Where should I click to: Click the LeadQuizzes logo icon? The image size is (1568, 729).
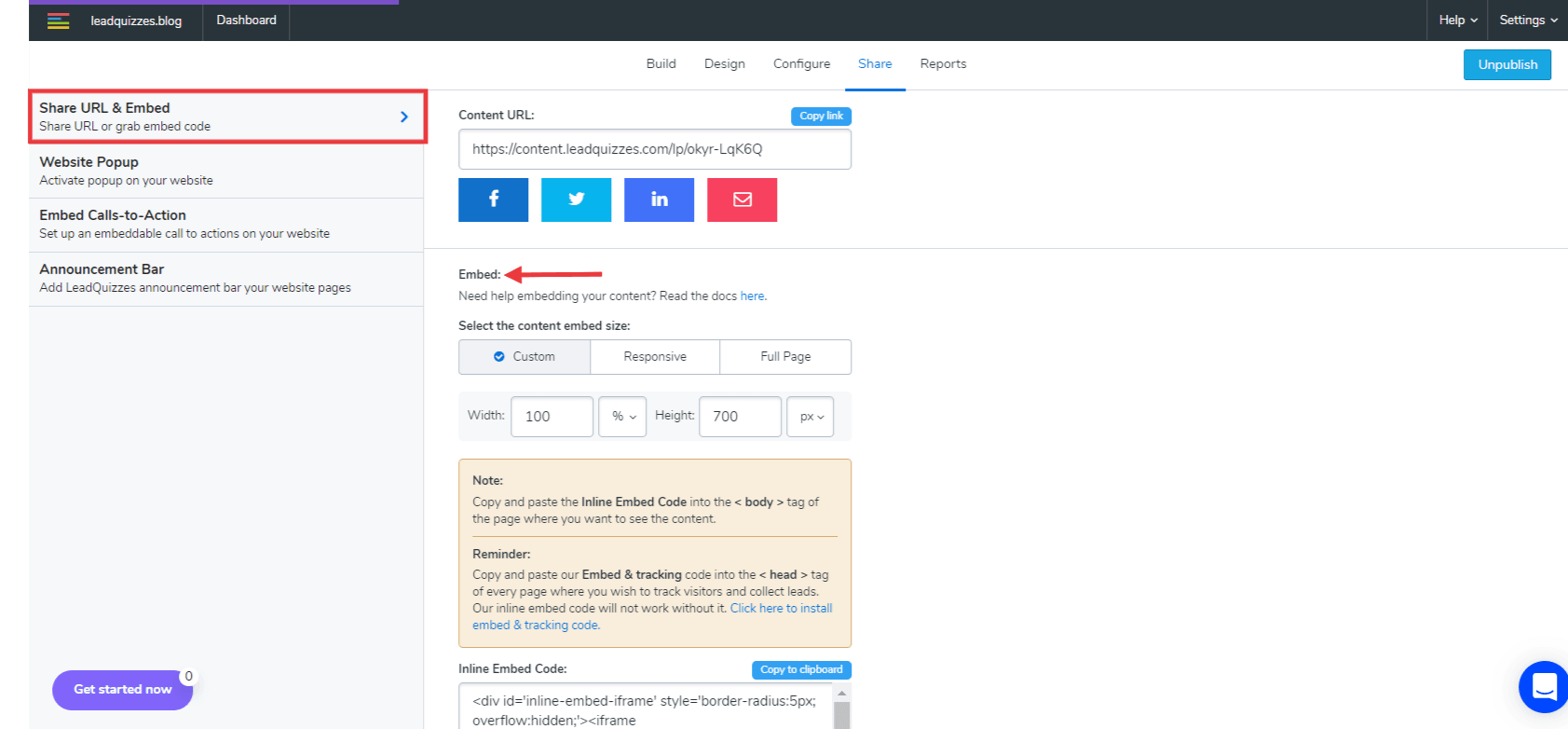click(x=59, y=21)
